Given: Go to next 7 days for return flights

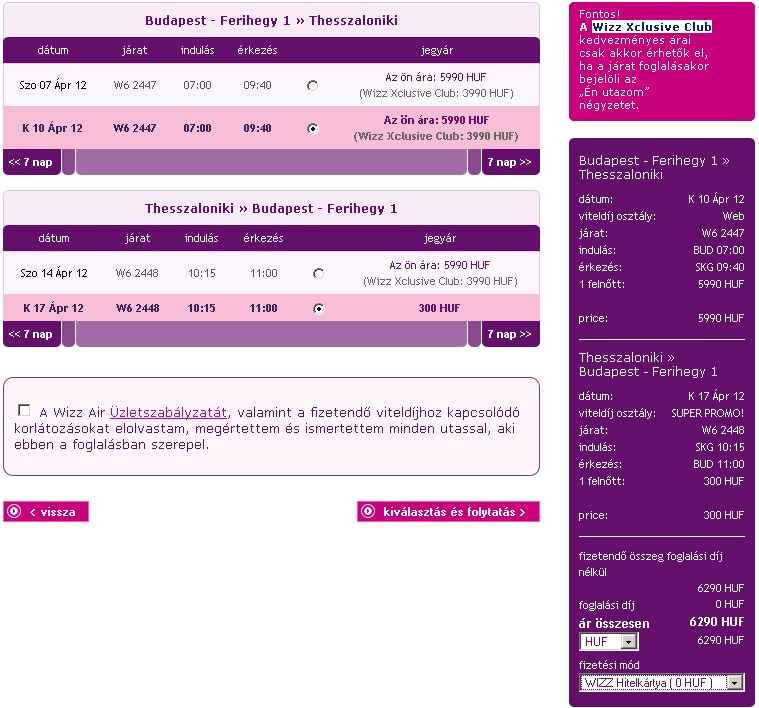Looking at the screenshot, I should (510, 335).
